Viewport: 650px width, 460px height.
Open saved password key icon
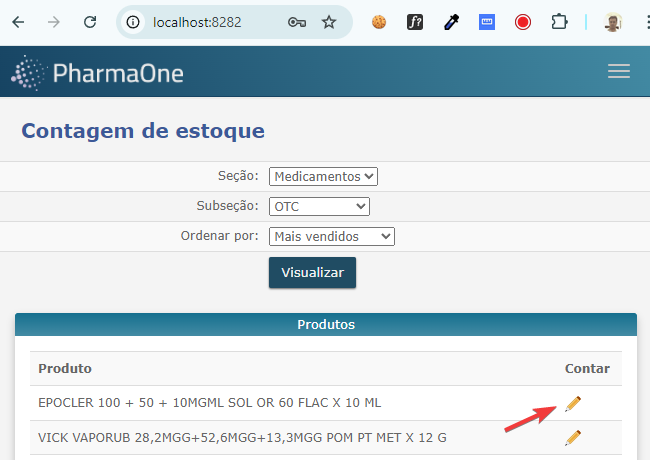coord(297,22)
